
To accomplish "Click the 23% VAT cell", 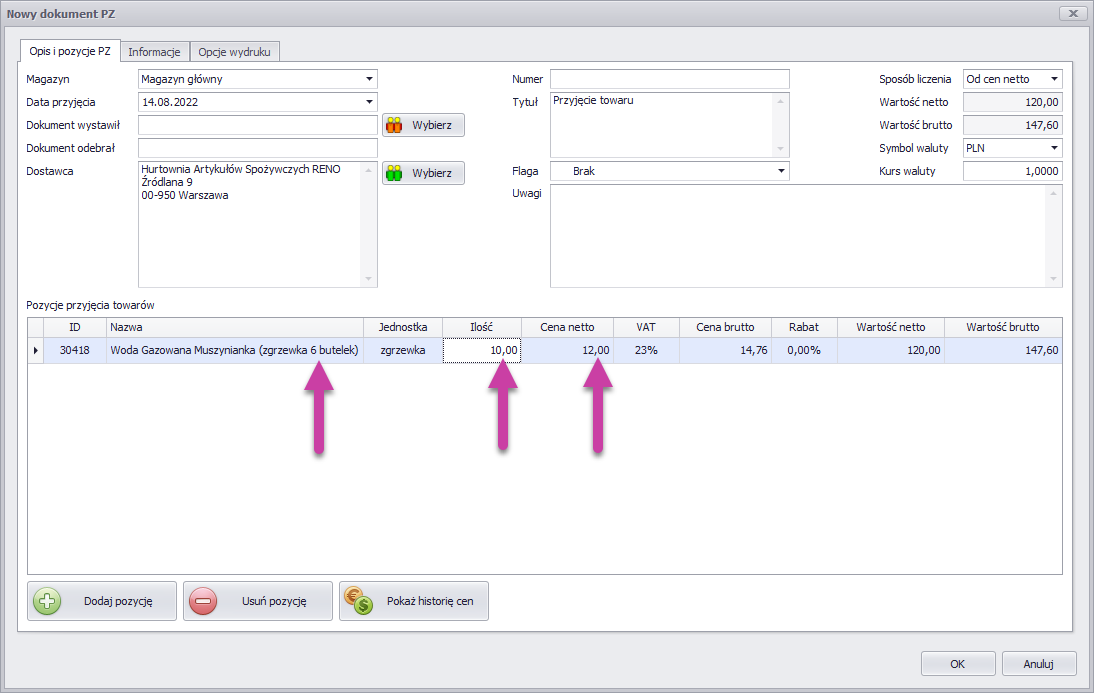I will (646, 350).
